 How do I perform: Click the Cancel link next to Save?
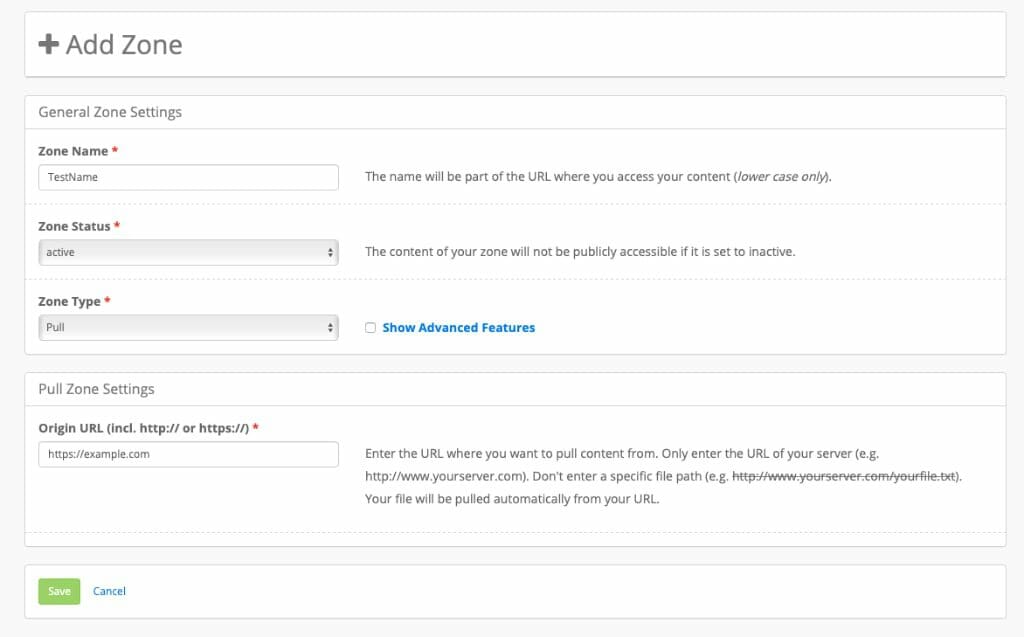[x=109, y=591]
